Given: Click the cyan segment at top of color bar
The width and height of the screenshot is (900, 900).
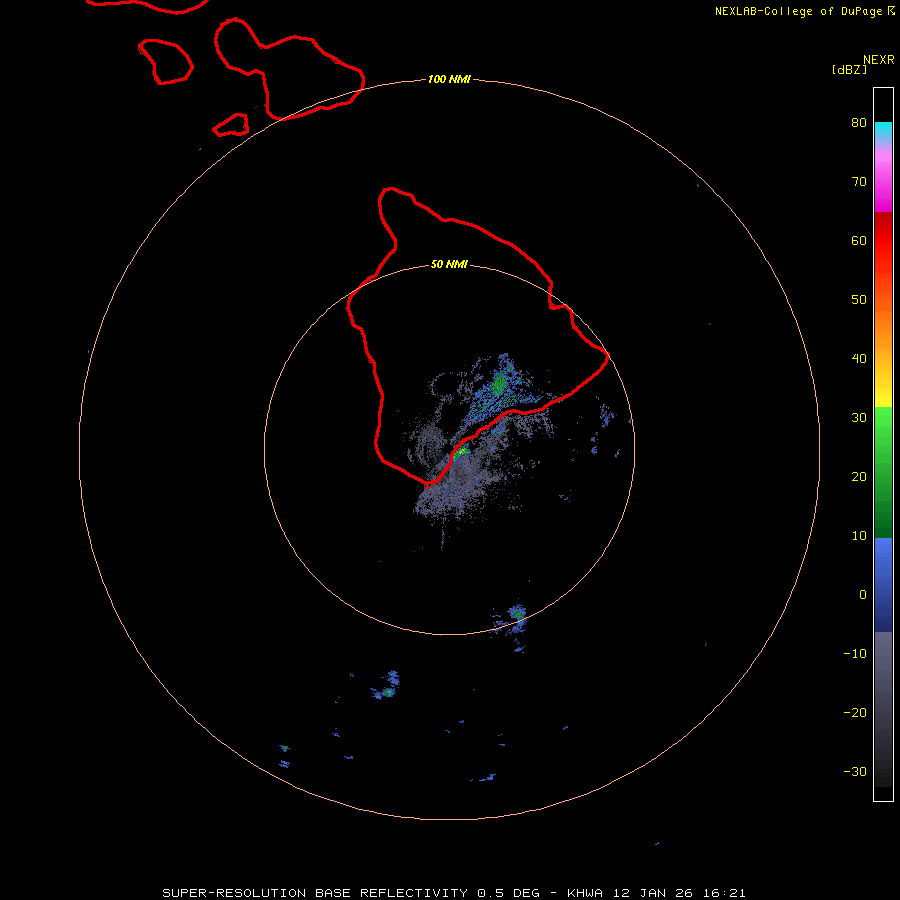Looking at the screenshot, I should [x=883, y=130].
